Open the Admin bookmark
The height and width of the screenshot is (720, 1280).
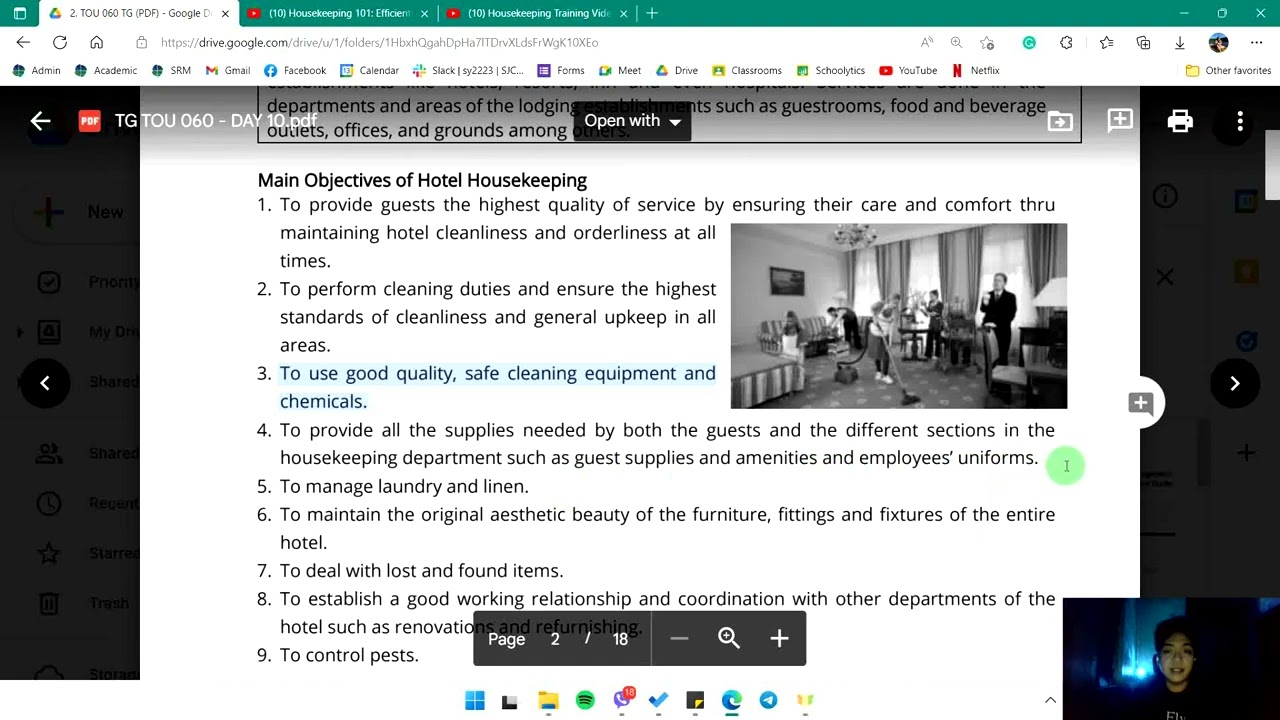pos(36,71)
